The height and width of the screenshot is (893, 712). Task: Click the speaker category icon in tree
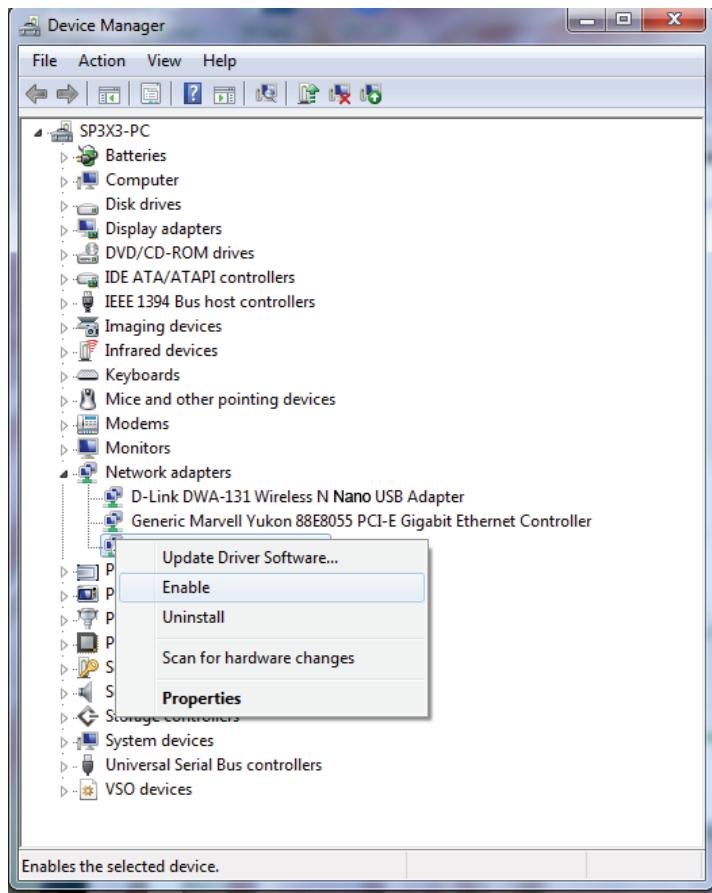(85, 692)
